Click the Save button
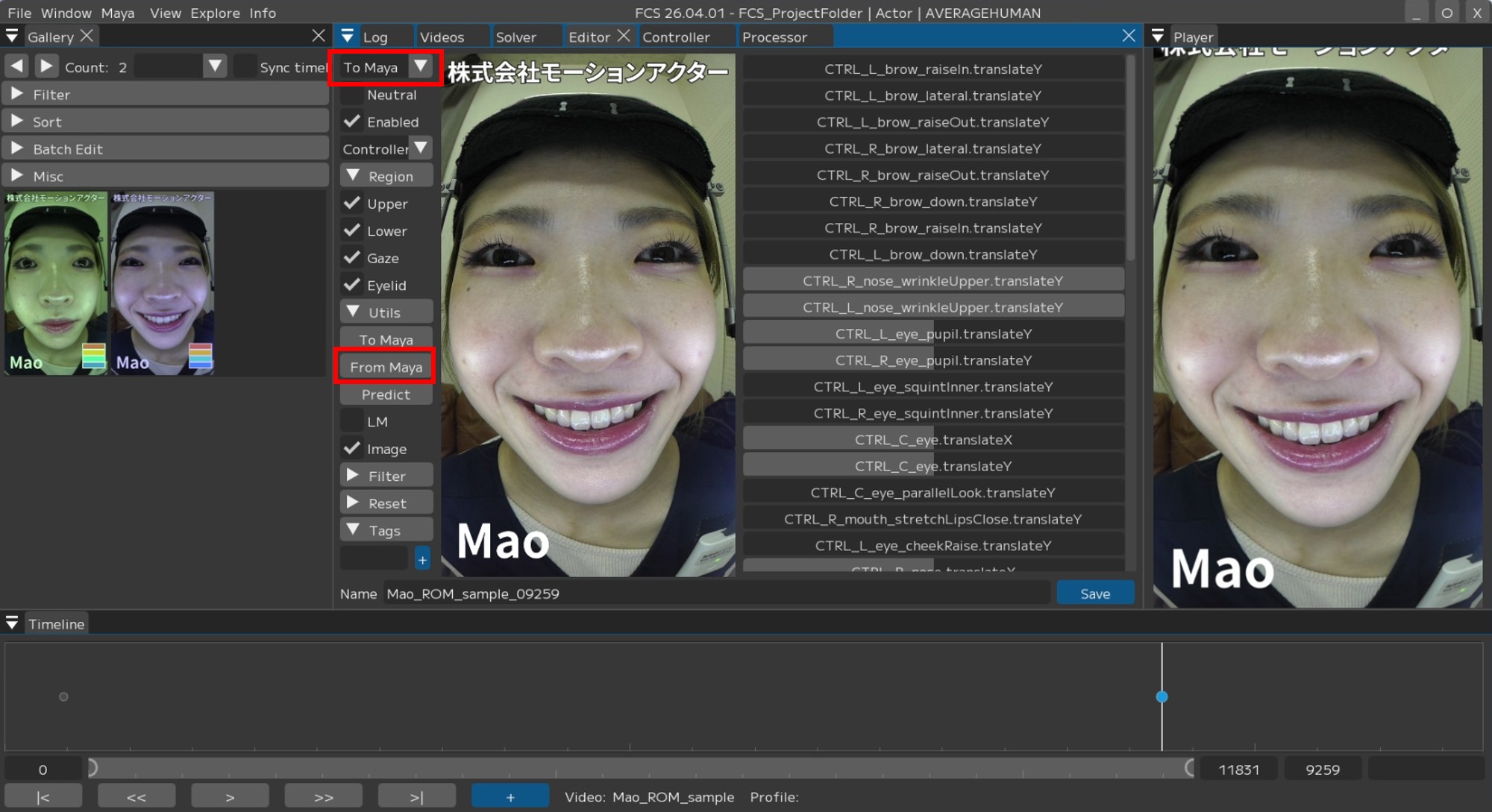Image resolution: width=1492 pixels, height=812 pixels. (x=1094, y=594)
